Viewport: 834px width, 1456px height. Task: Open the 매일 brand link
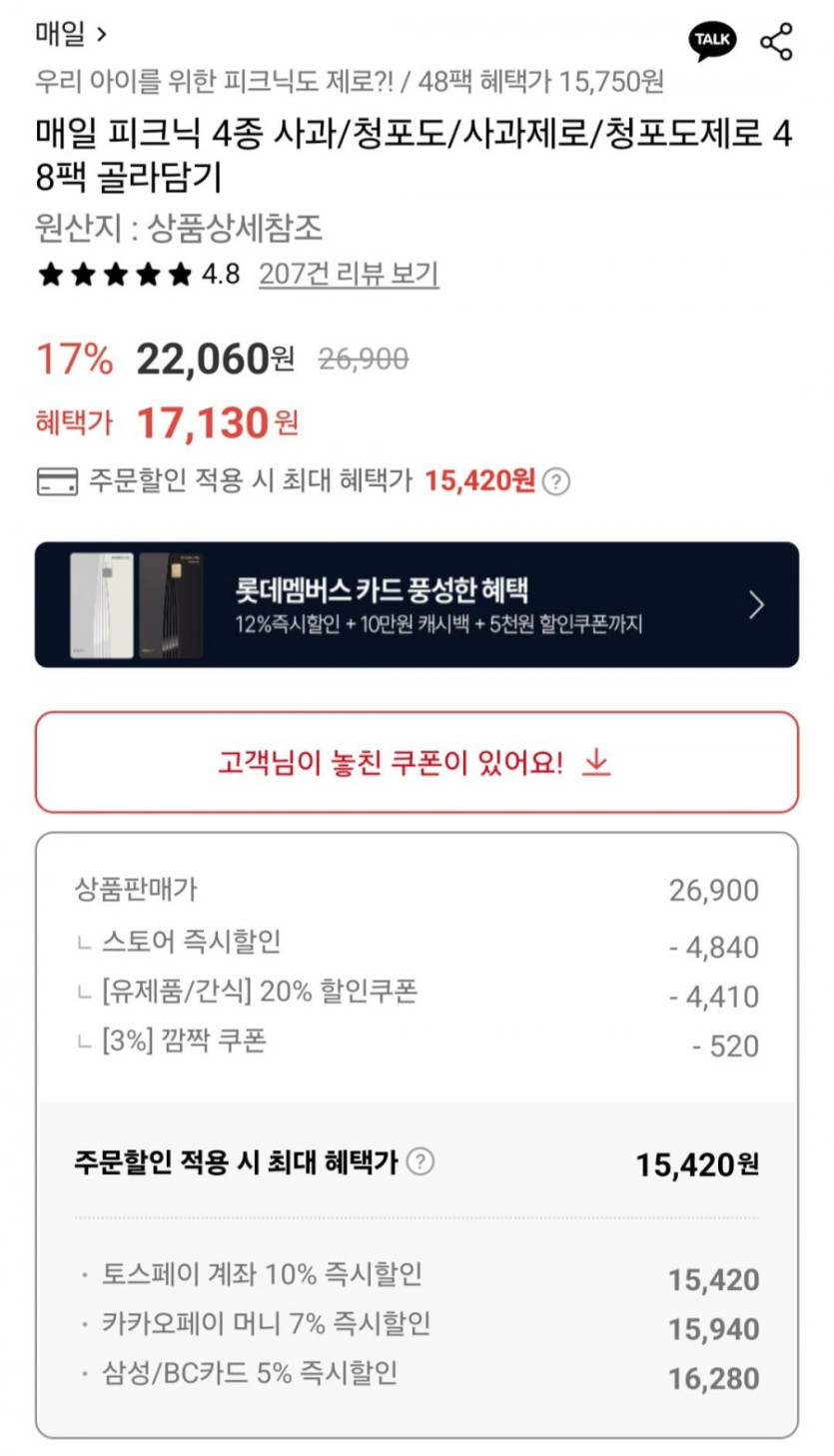[x=70, y=35]
